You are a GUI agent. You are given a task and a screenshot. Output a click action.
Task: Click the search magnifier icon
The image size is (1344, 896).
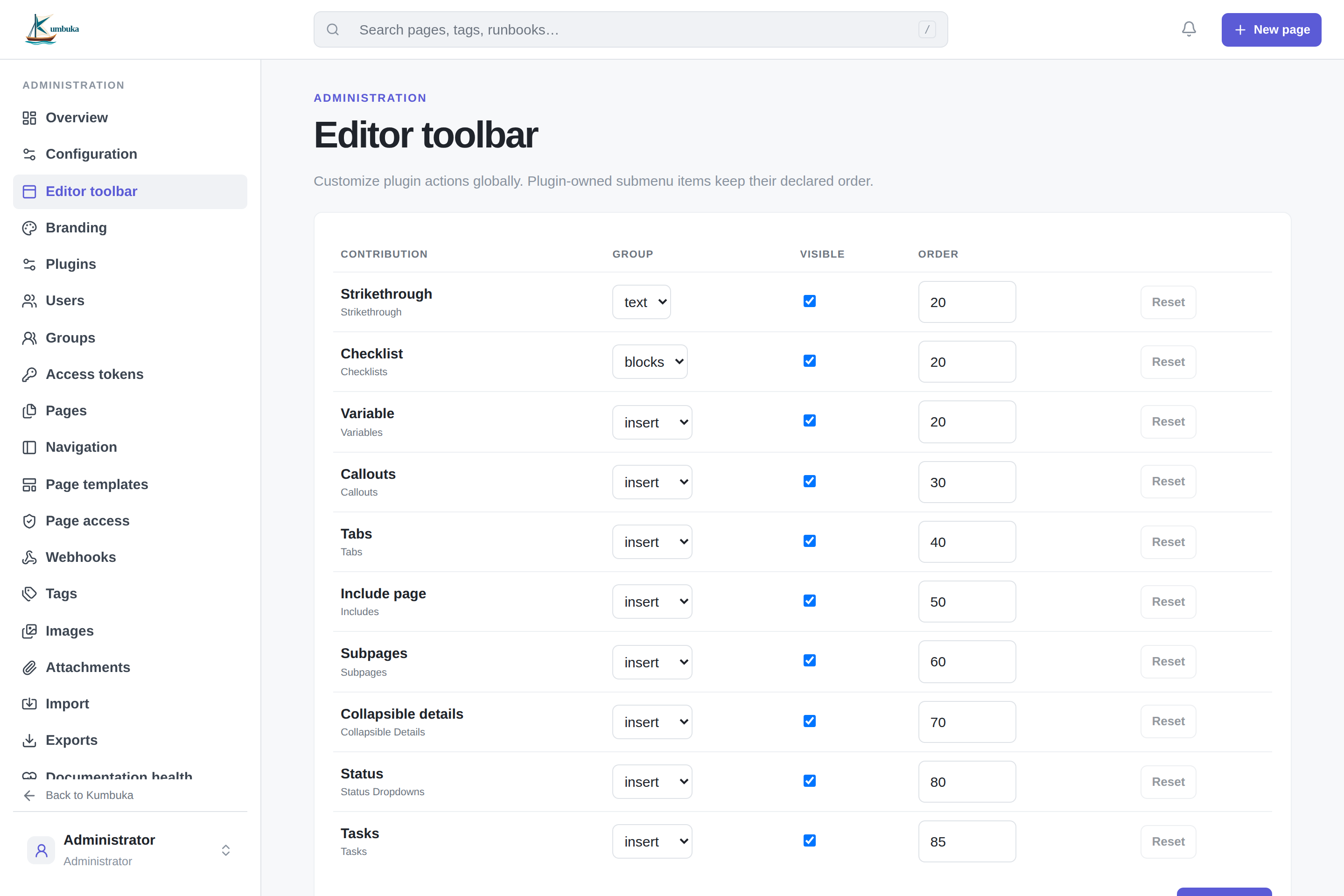coord(333,29)
